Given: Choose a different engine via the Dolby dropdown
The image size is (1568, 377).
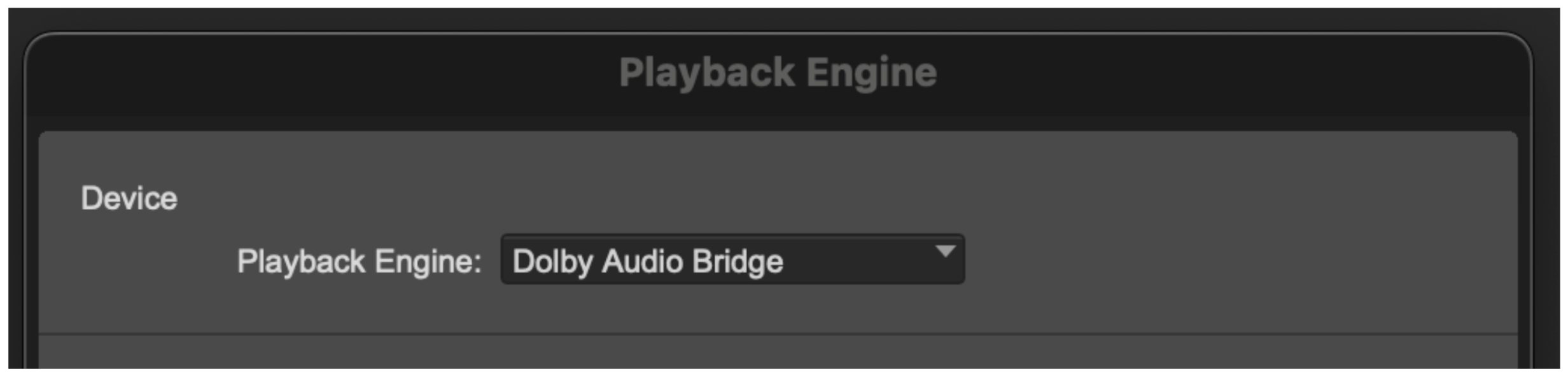Looking at the screenshot, I should 732,260.
